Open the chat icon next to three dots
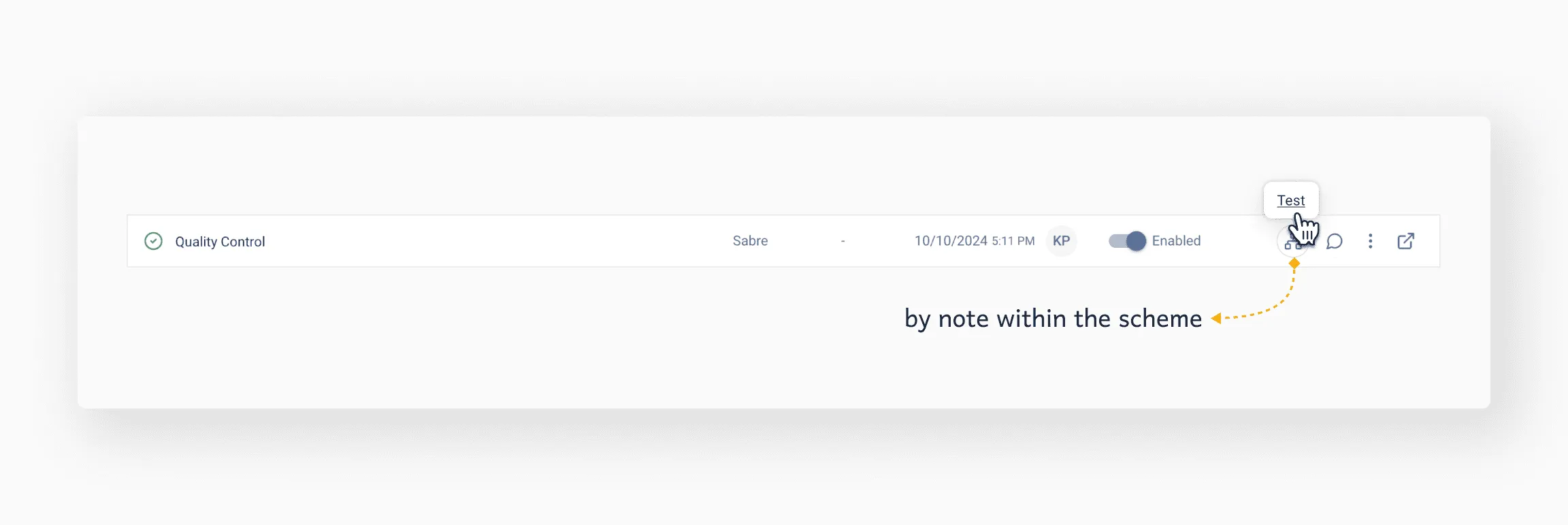Image resolution: width=1568 pixels, height=525 pixels. tap(1335, 242)
